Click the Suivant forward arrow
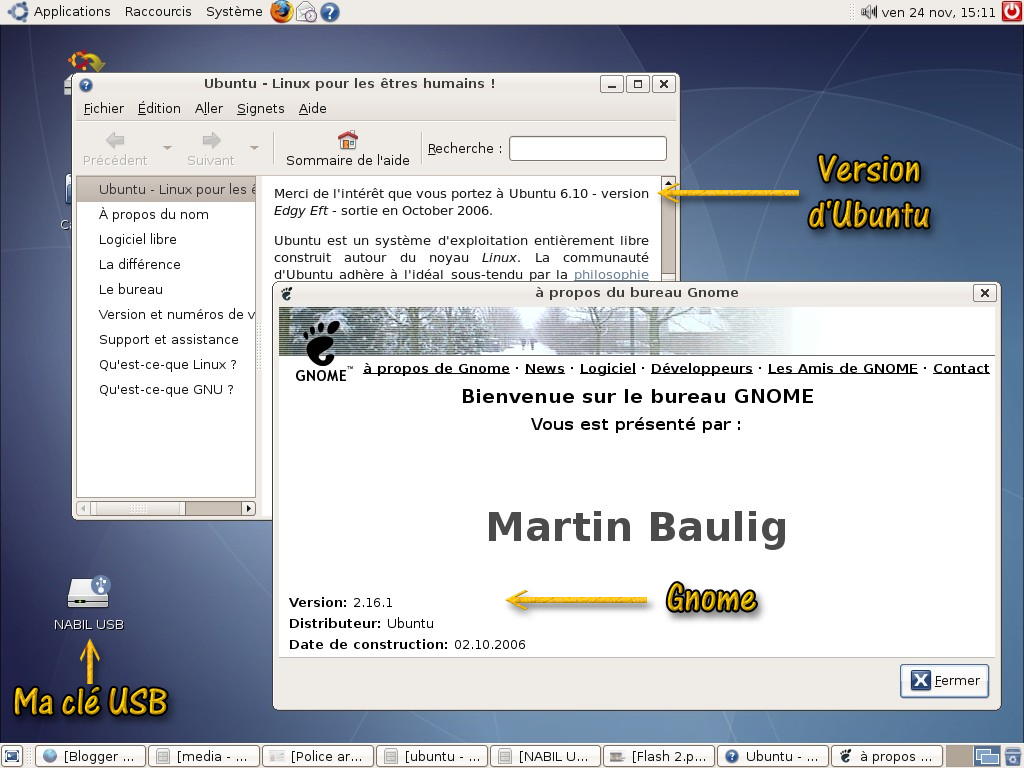This screenshot has height=768, width=1024. pyautogui.click(x=211, y=140)
